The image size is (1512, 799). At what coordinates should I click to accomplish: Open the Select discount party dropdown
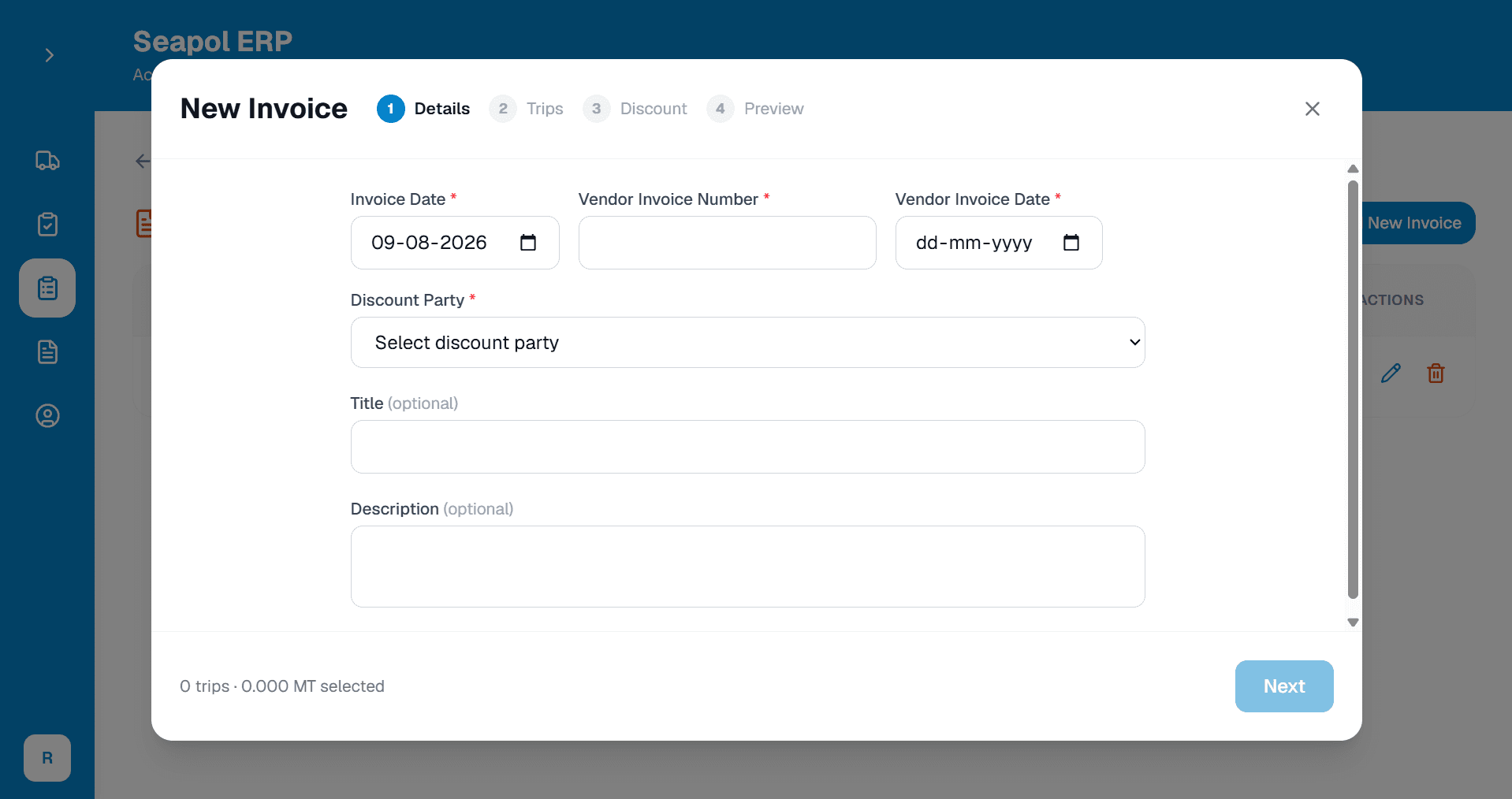[x=747, y=343]
